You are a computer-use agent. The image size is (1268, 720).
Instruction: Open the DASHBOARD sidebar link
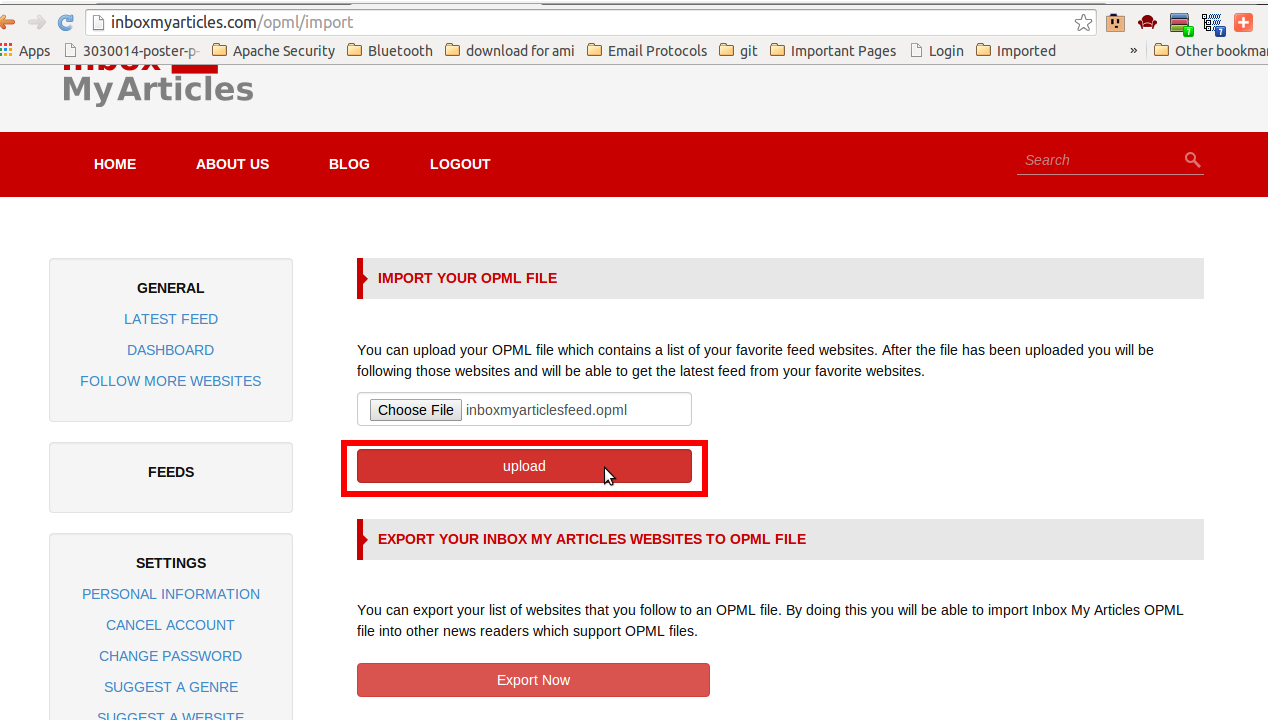[171, 350]
